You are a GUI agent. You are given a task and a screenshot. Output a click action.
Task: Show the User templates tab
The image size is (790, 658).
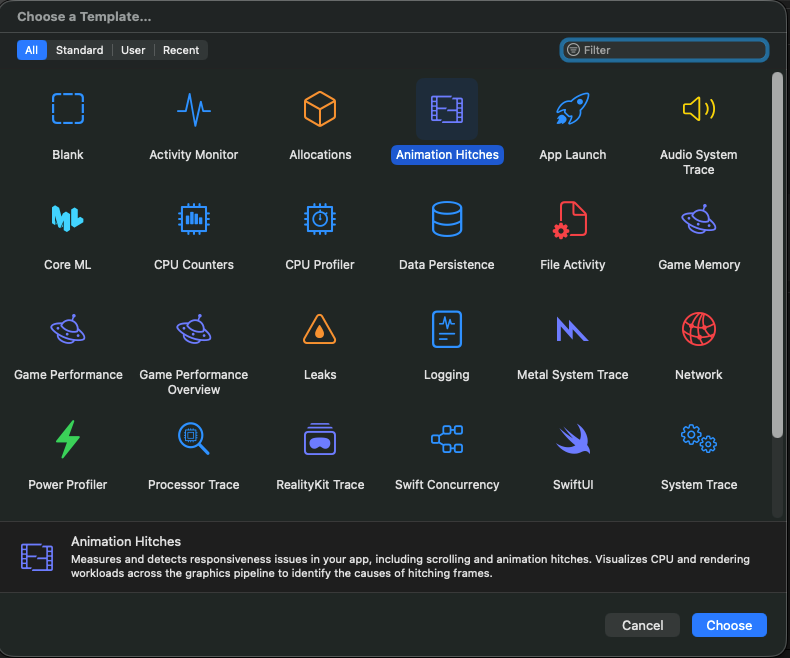133,50
